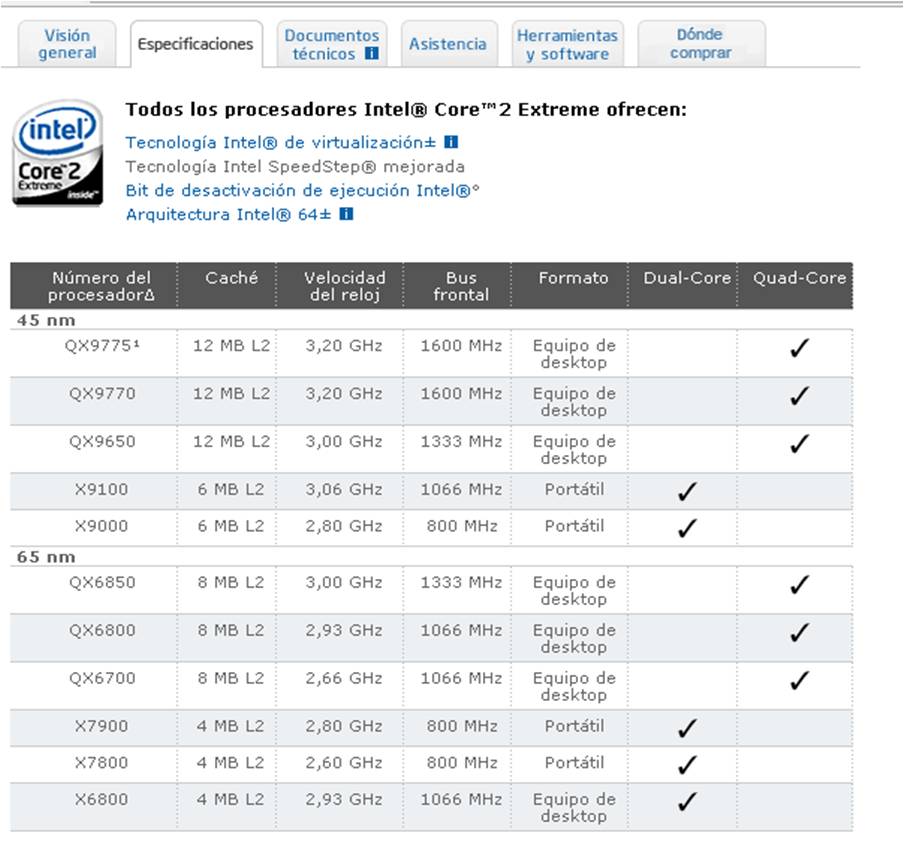This screenshot has width=904, height=868.
Task: Click Tecnología Intel SpeedStep mejorada text
Action: click(x=295, y=167)
